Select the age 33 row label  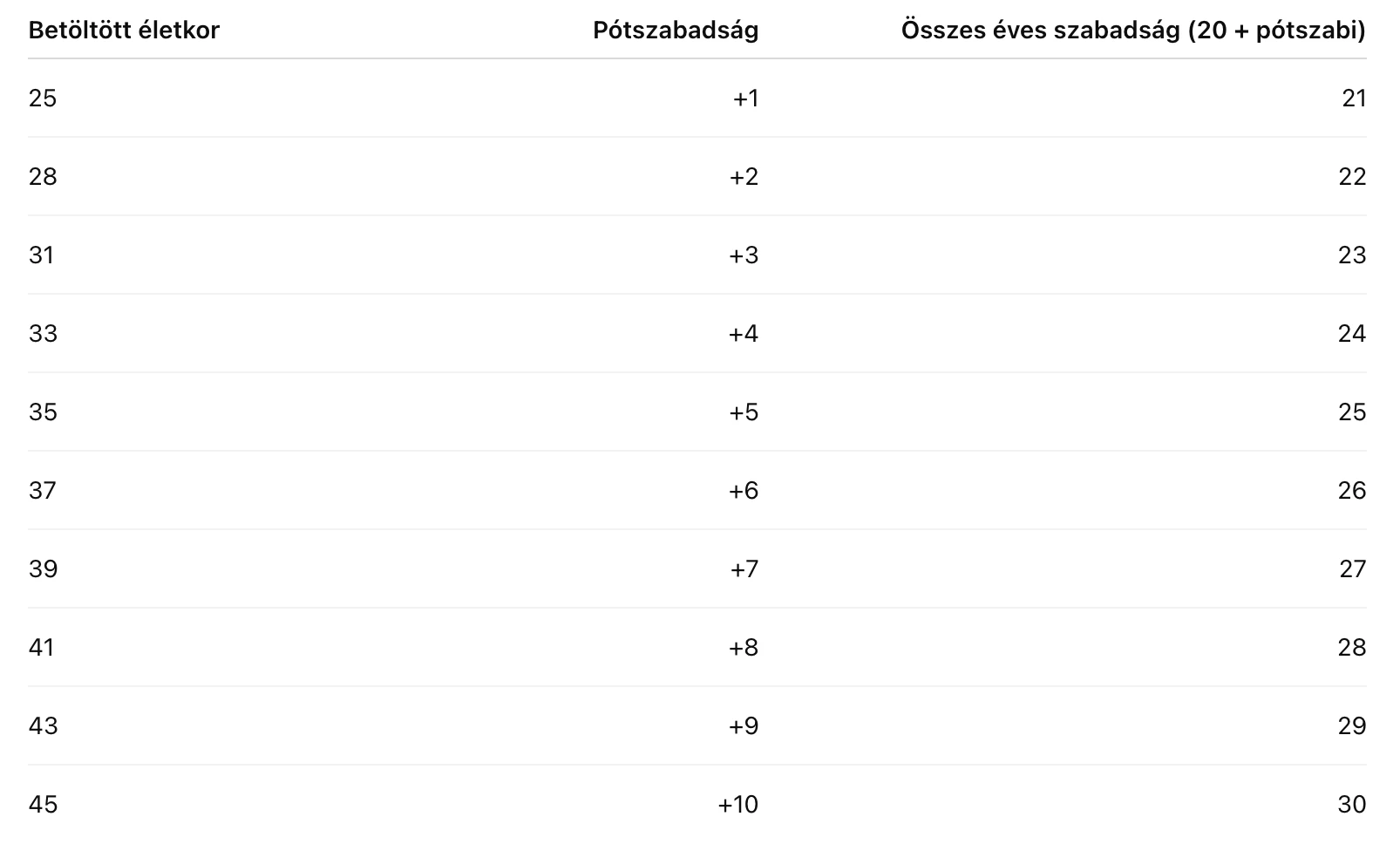43,334
